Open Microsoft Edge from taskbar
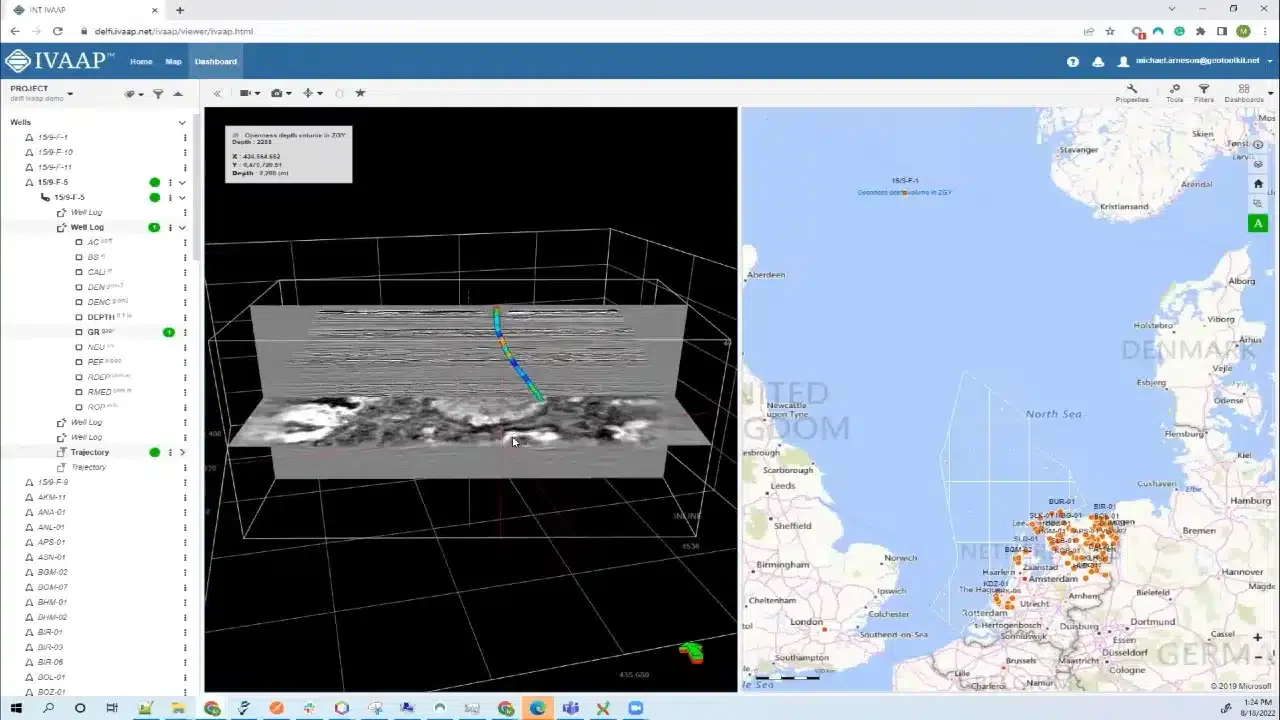The width and height of the screenshot is (1280, 720). (538, 708)
